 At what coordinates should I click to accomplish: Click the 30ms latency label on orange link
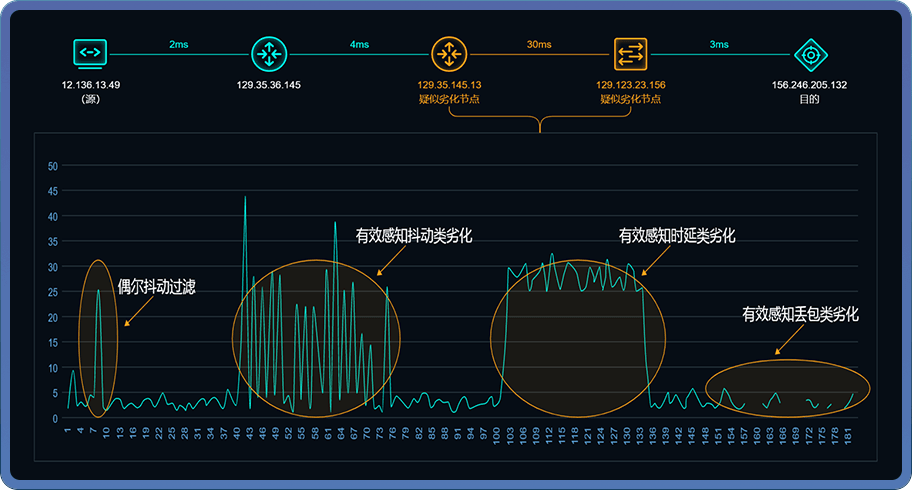pyautogui.click(x=539, y=45)
